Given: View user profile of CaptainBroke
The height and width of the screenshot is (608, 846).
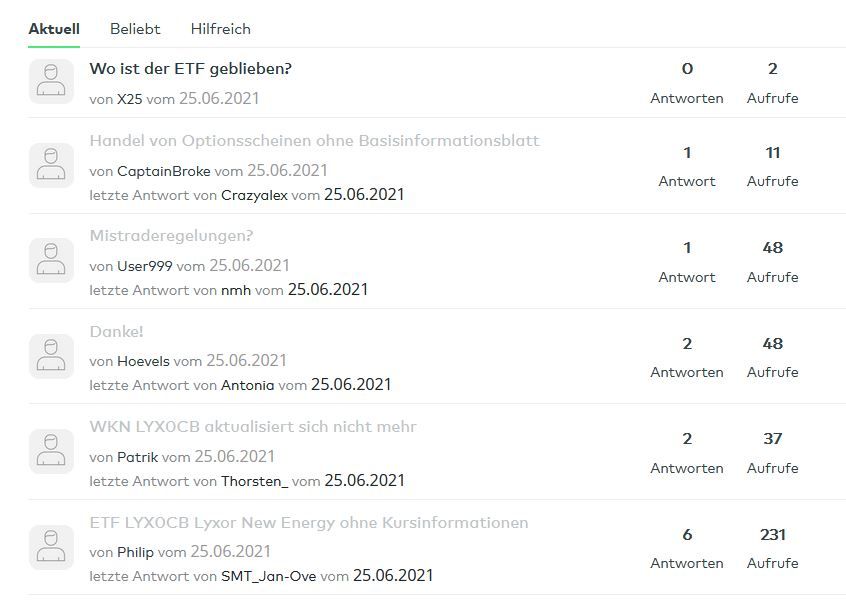Looking at the screenshot, I should coord(164,171).
